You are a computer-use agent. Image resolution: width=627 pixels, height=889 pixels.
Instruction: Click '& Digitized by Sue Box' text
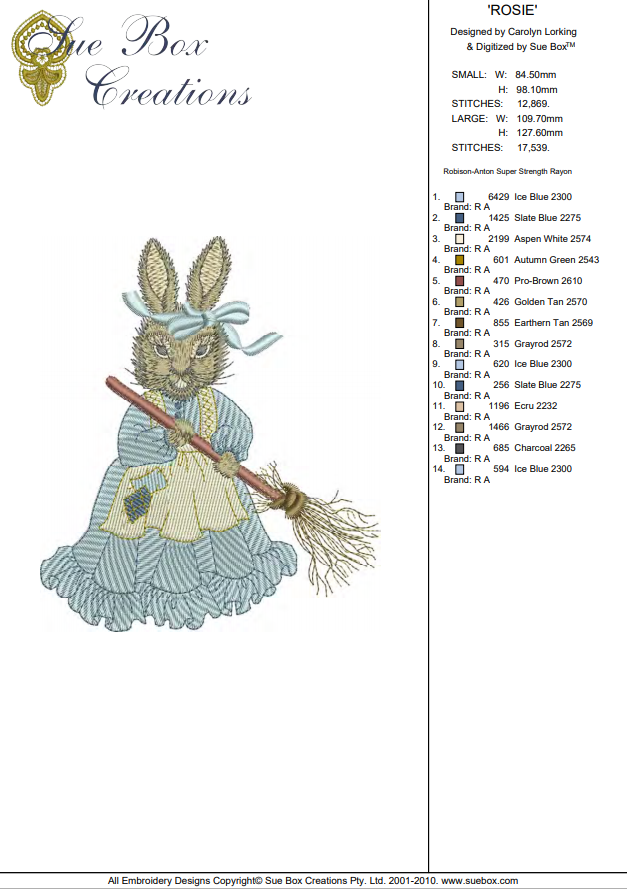(x=520, y=46)
